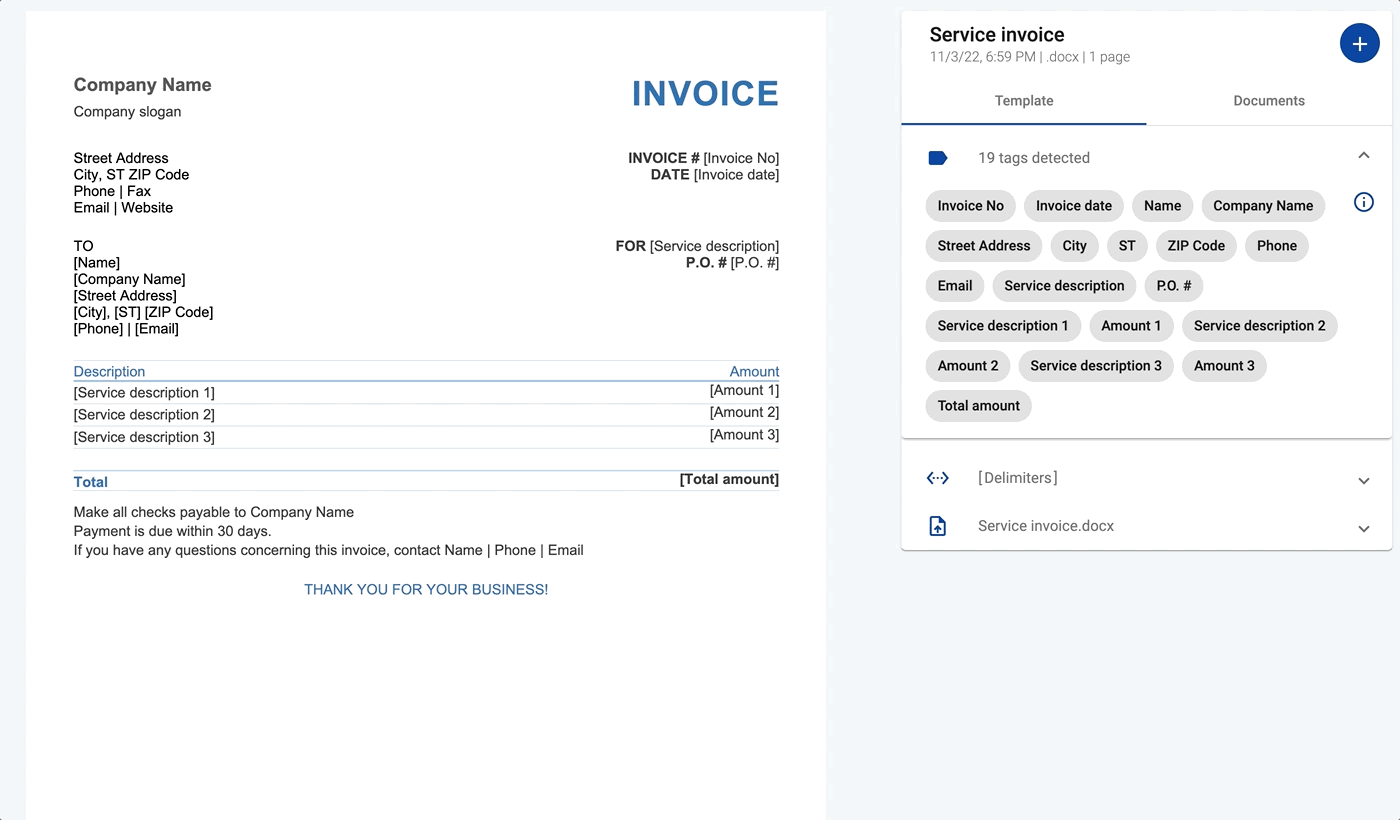Click the blue plus button to add new

tap(1359, 43)
